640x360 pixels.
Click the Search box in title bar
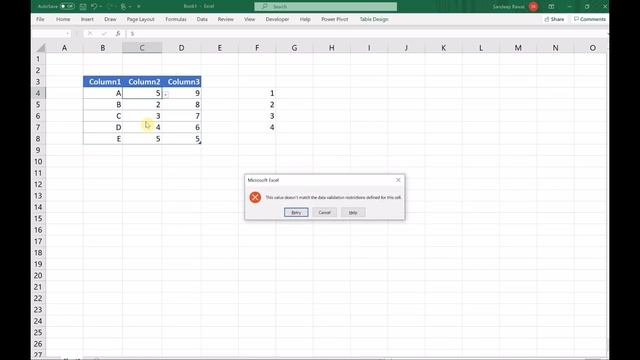(x=325, y=7)
